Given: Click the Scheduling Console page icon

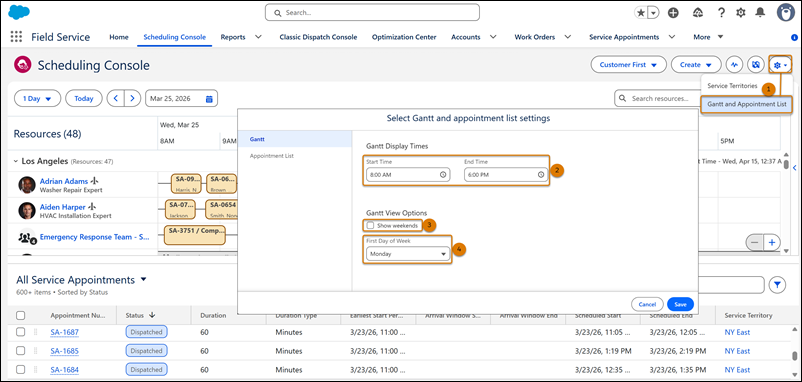Looking at the screenshot, I should pos(23,65).
